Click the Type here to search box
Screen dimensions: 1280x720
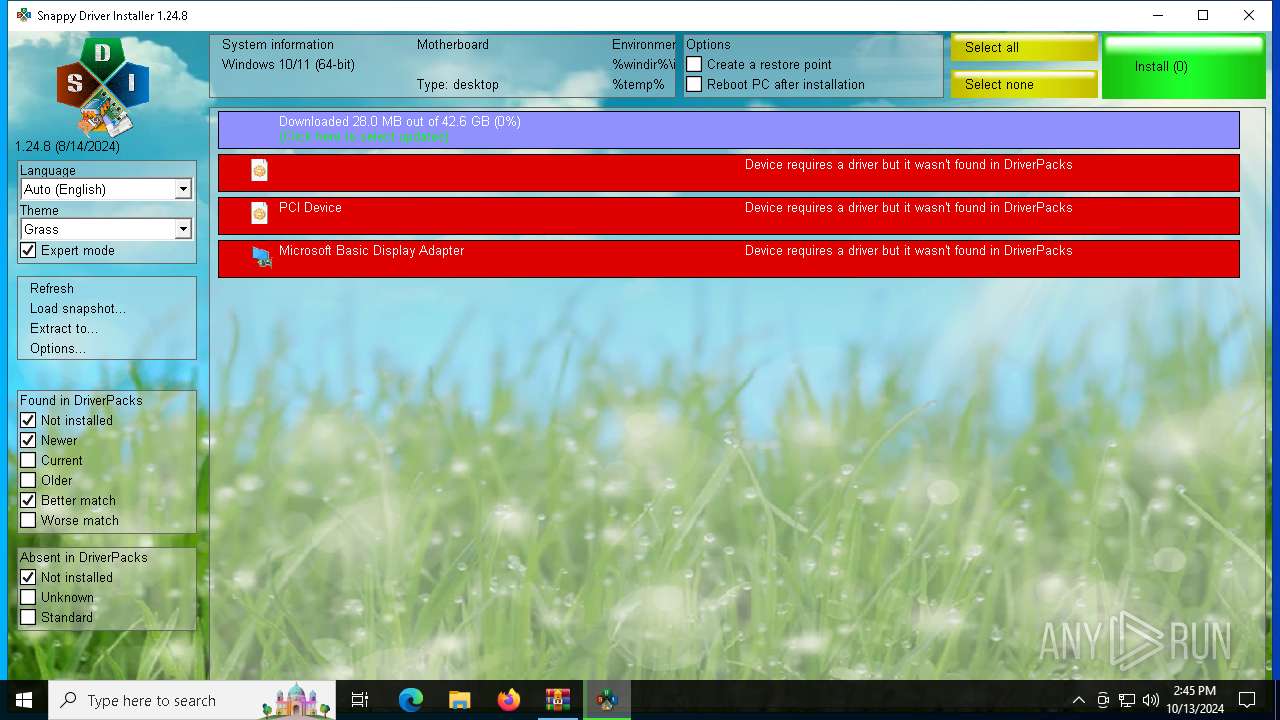coord(192,700)
